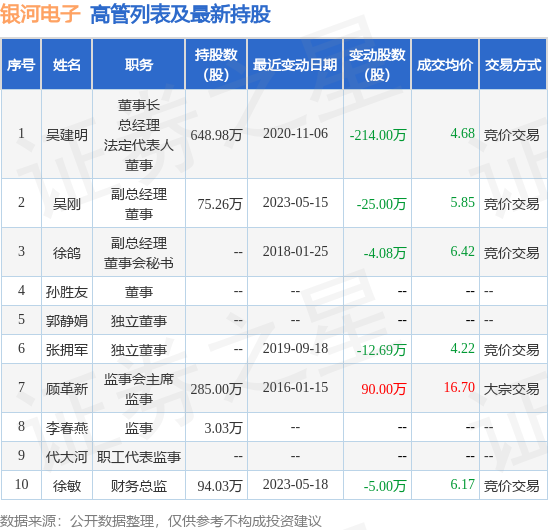Screen dimensions: 548x530
Task: Select the 交易方式 column header
Action: click(x=513, y=65)
